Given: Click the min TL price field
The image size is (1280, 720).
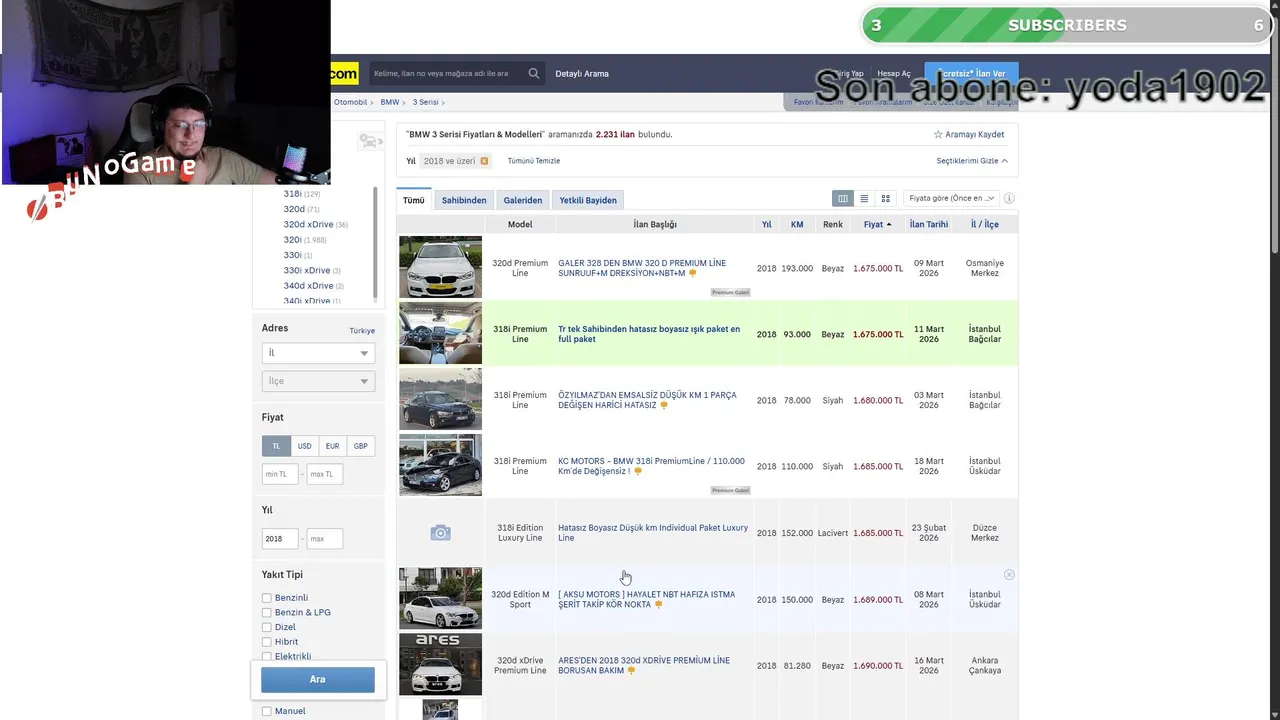Looking at the screenshot, I should click(280, 474).
